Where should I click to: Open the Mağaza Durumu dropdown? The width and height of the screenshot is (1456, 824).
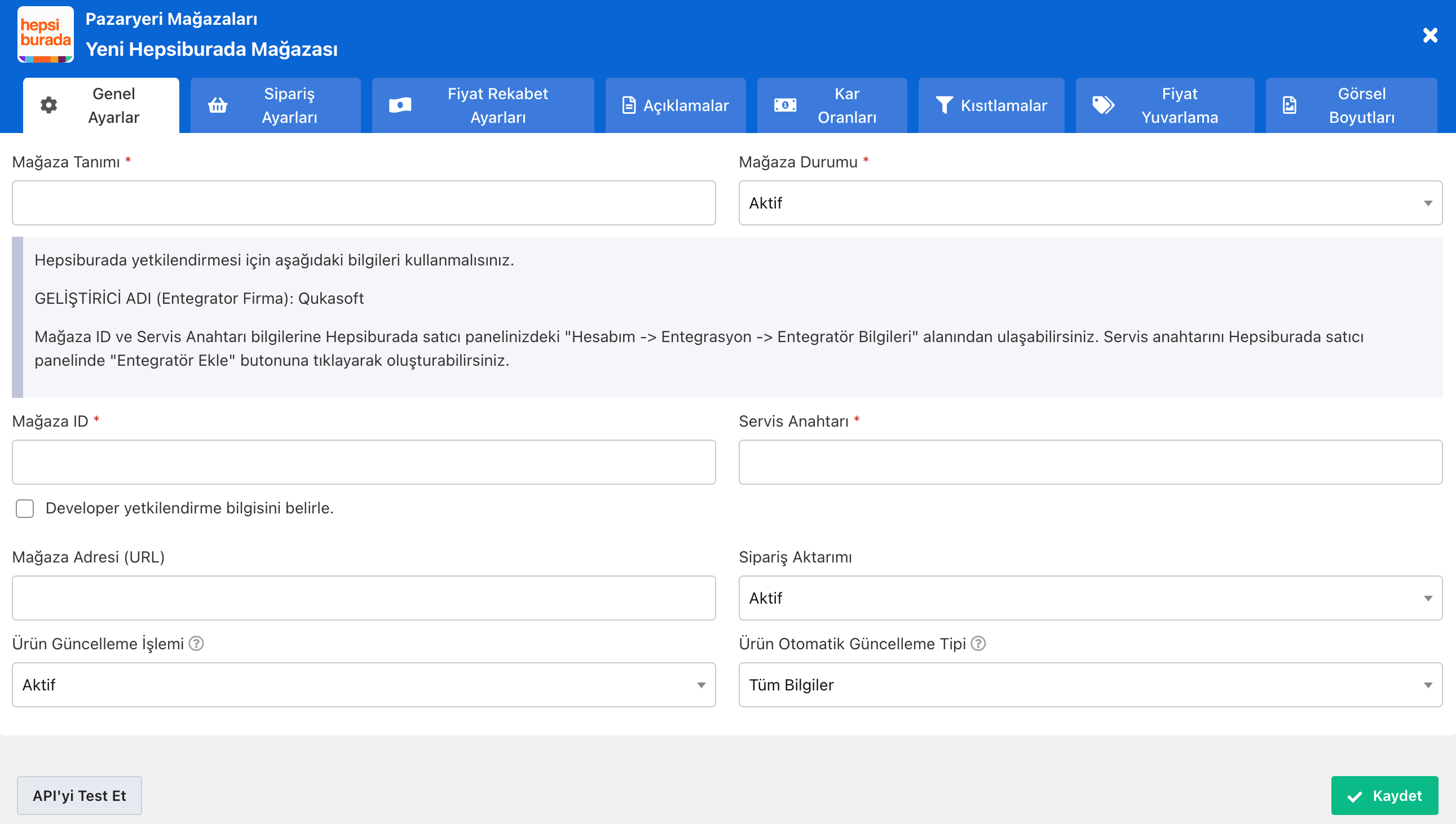click(x=1089, y=203)
